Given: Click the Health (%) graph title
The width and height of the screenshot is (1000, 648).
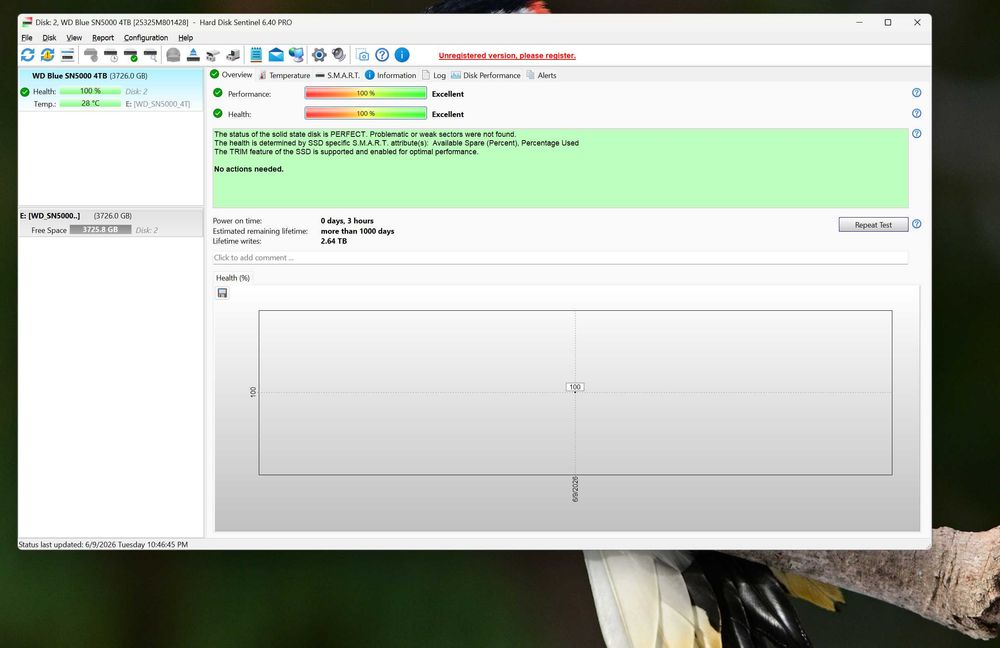Looking at the screenshot, I should point(233,278).
